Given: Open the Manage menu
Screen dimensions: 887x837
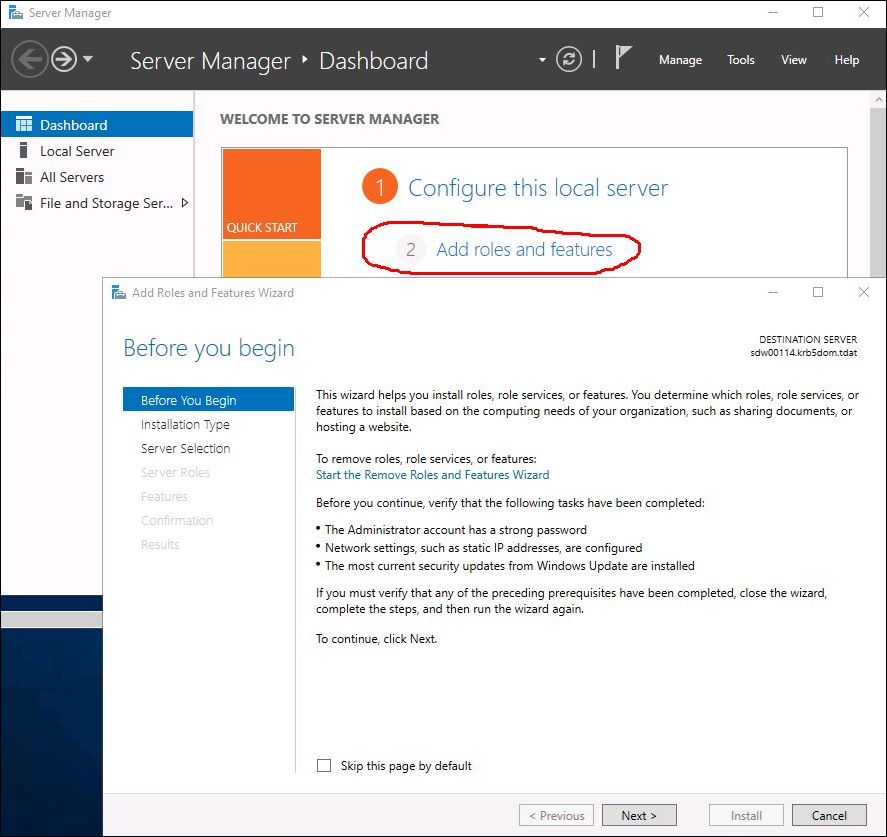Looking at the screenshot, I should (x=680, y=60).
